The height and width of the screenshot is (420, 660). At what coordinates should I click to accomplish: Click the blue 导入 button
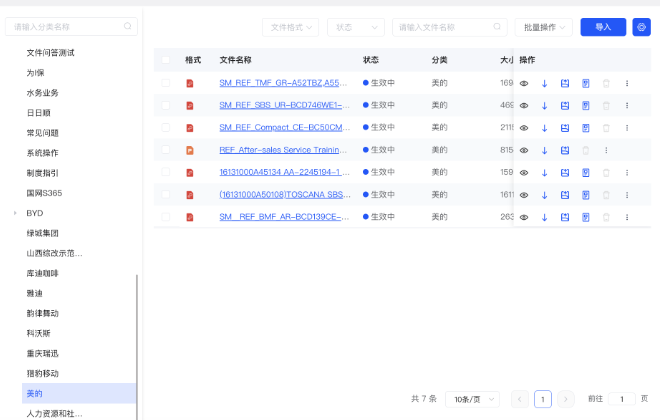tap(603, 27)
